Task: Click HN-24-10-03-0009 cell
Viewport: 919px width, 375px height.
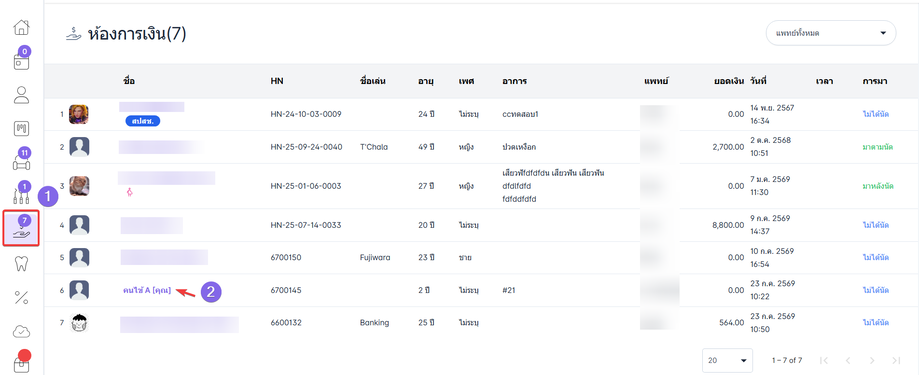Action: (306, 114)
